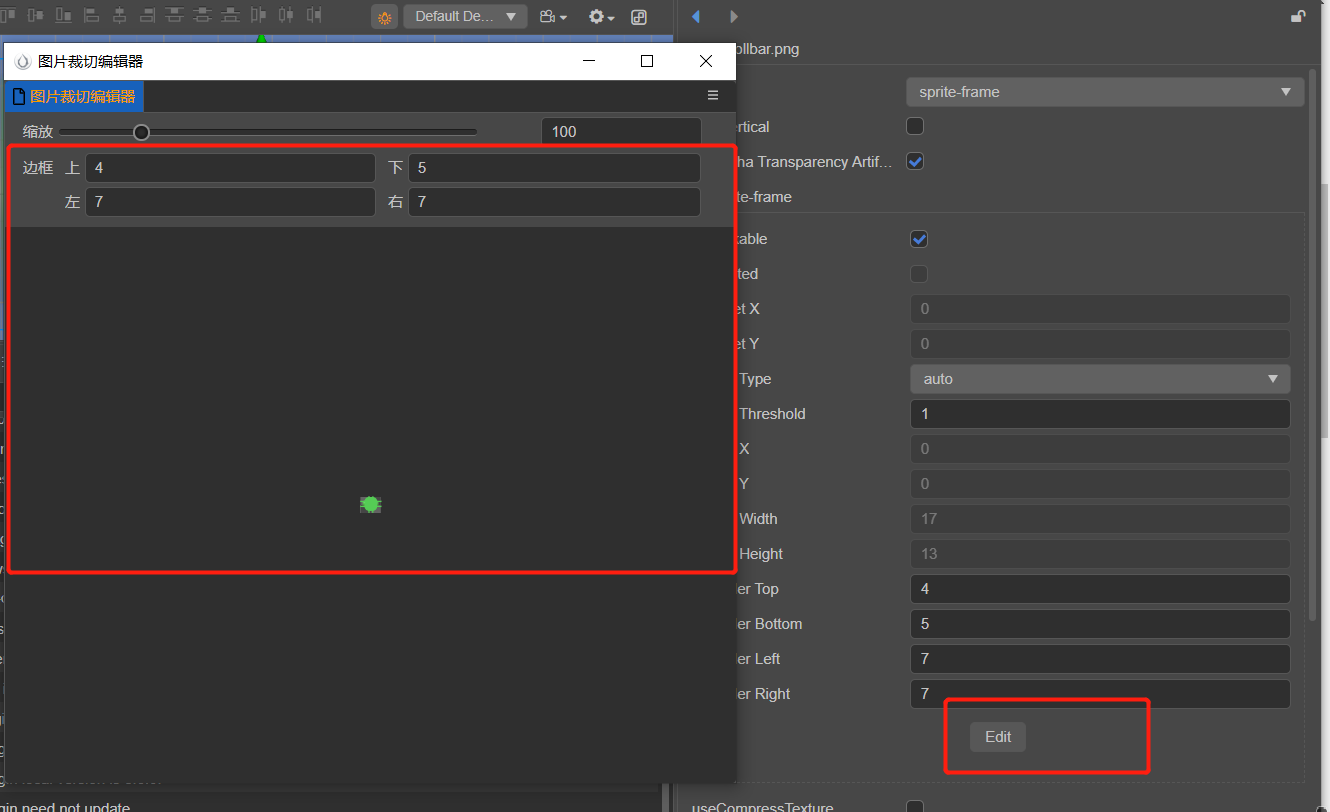Toggle the inspector lock icon
The height and width of the screenshot is (812, 1330).
pyautogui.click(x=1298, y=16)
